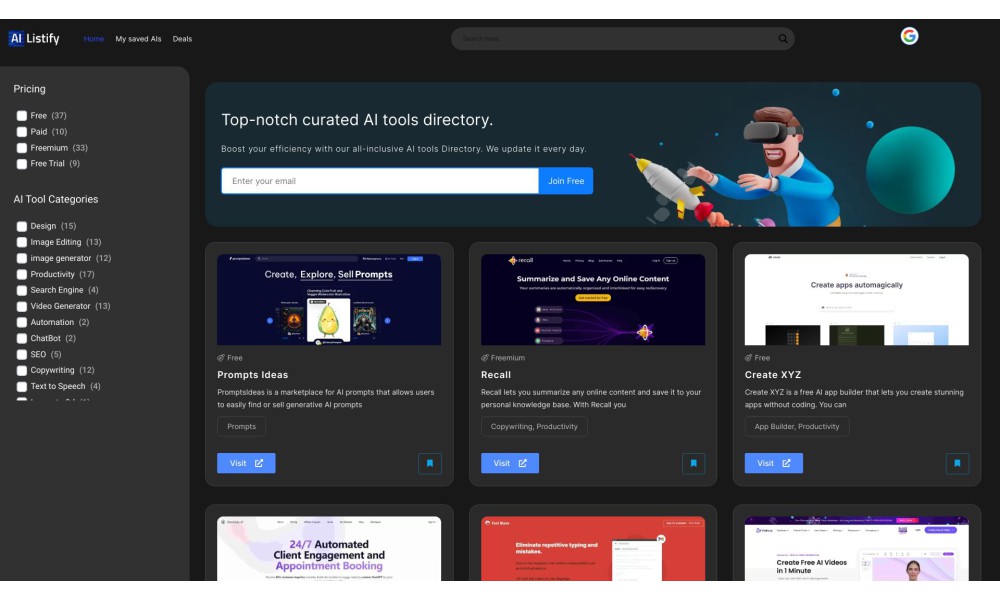
Task: Check the Video Generator category
Action: [22, 306]
